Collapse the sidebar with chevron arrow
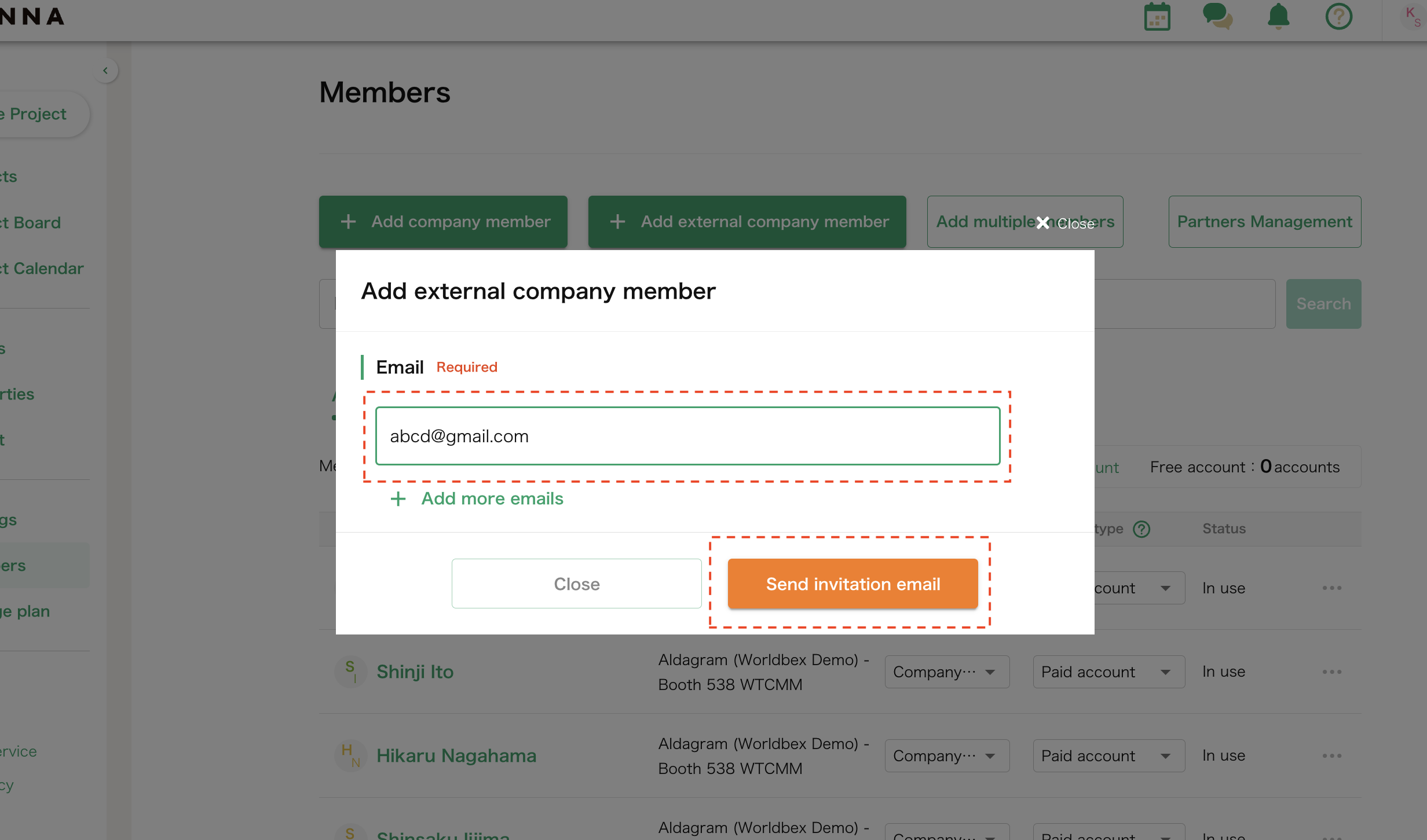1427x840 pixels. point(105,71)
